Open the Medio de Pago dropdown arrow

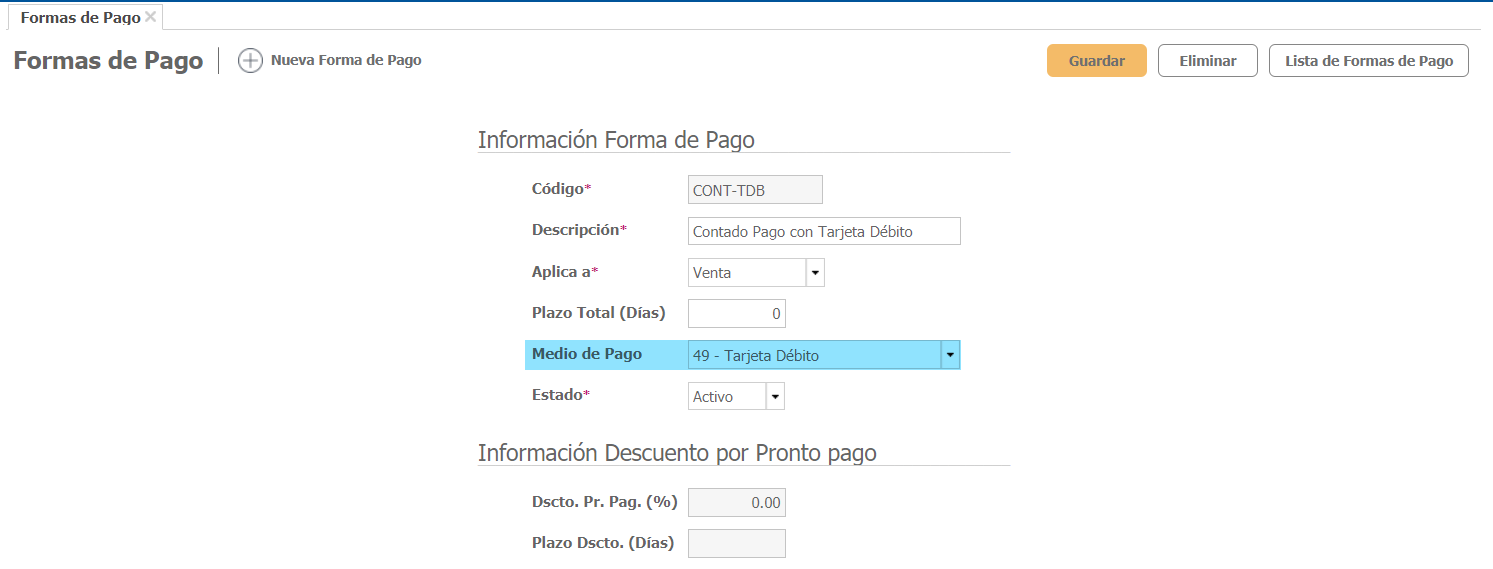pyautogui.click(x=950, y=355)
